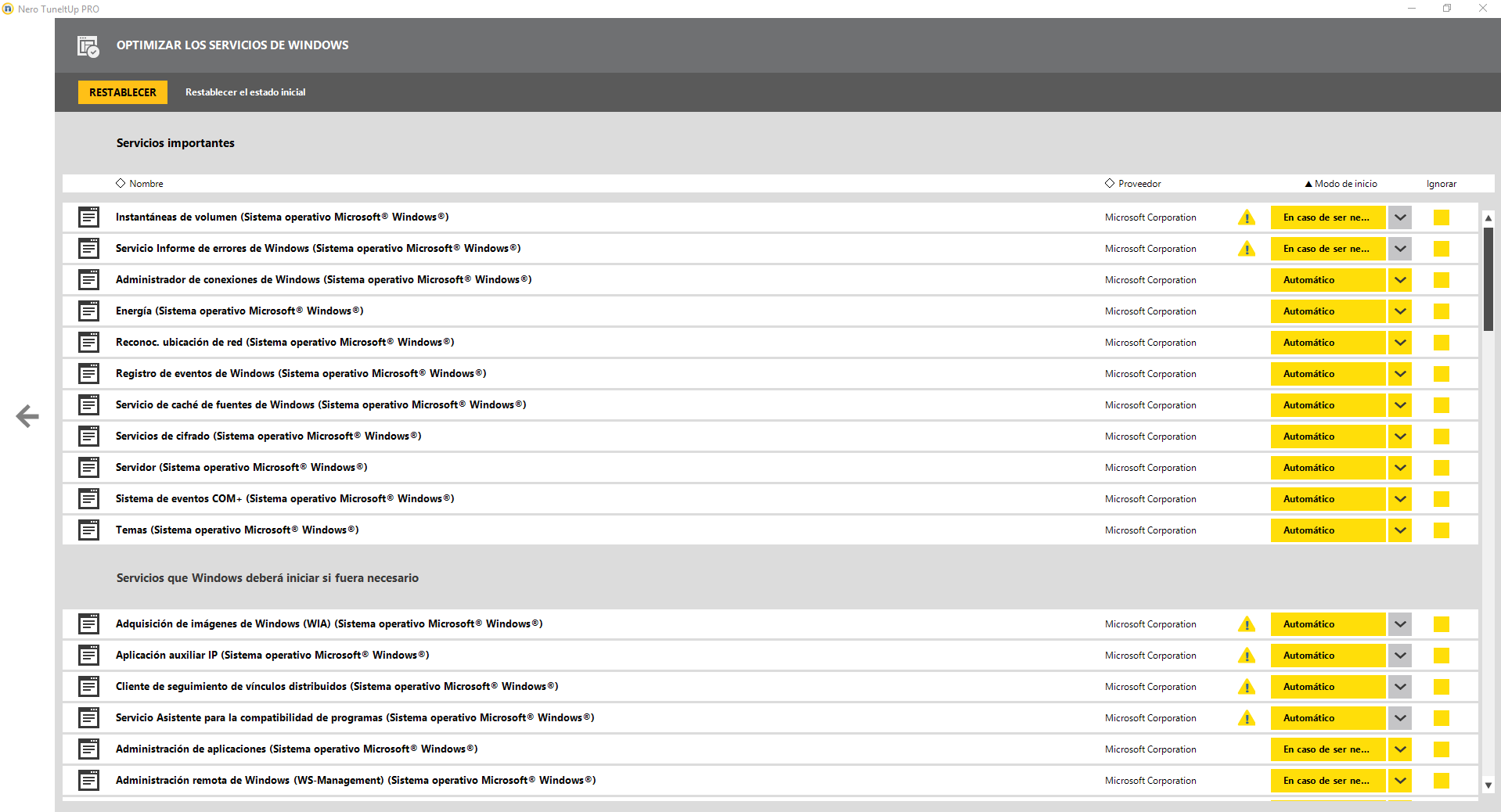This screenshot has height=812, width=1501.
Task: Toggle Ignorar checkbox for Registro de eventos
Action: coord(1442,374)
